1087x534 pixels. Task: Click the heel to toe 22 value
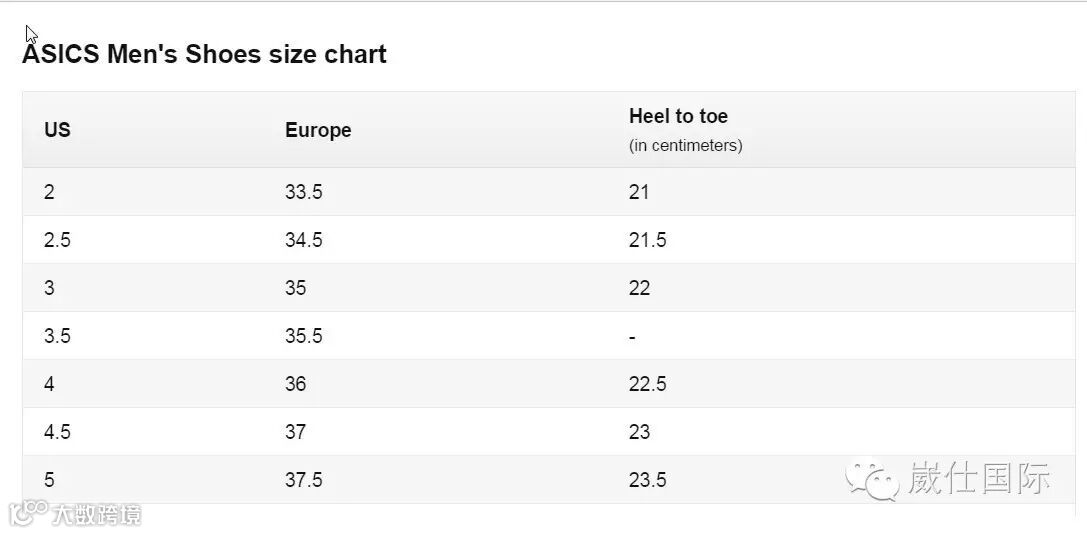[639, 288]
